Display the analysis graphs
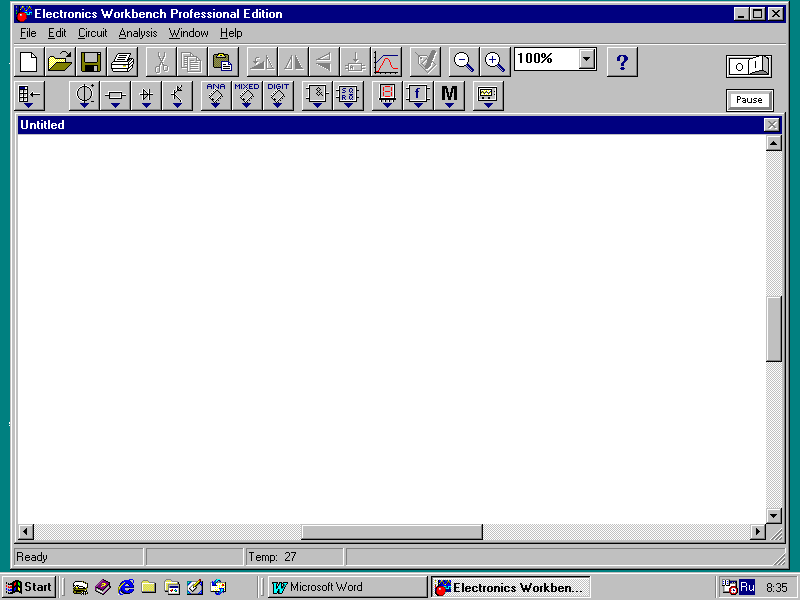Image resolution: width=800 pixels, height=600 pixels. (386, 62)
